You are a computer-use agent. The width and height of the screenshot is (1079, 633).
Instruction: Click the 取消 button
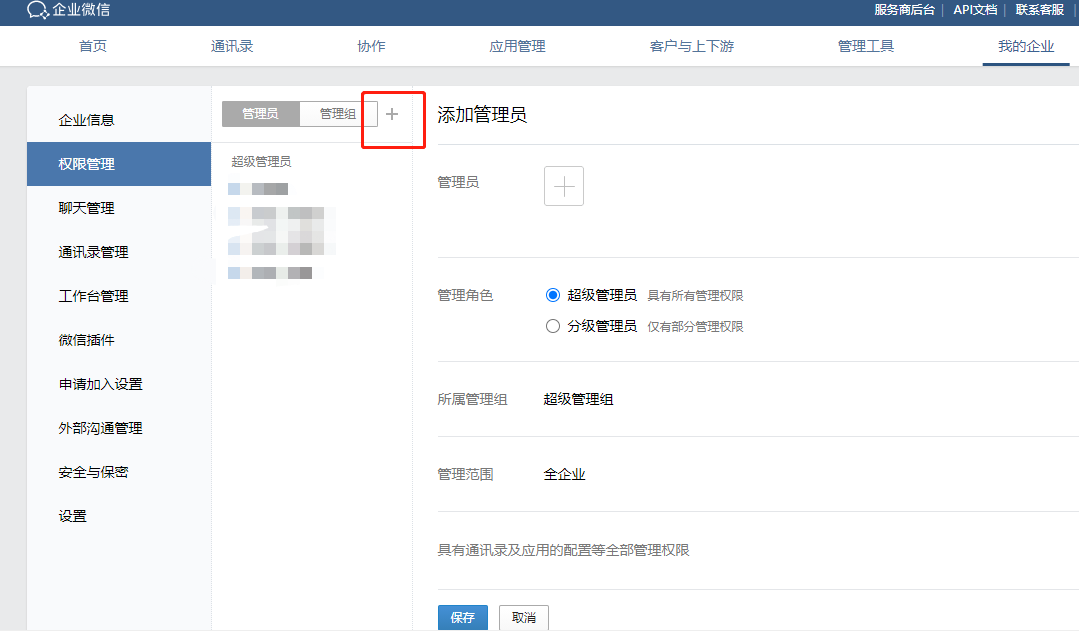(523, 617)
